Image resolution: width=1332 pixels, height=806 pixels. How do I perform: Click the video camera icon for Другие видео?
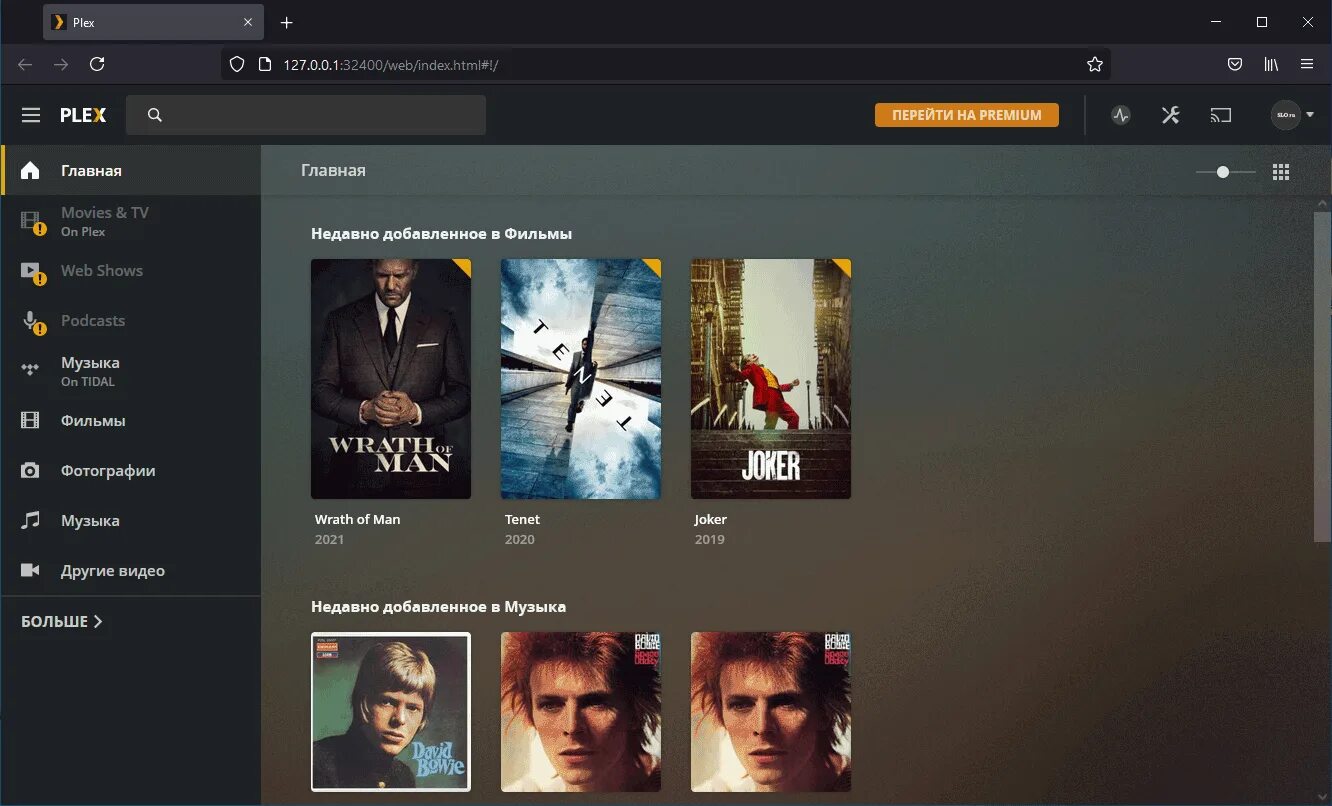point(31,570)
